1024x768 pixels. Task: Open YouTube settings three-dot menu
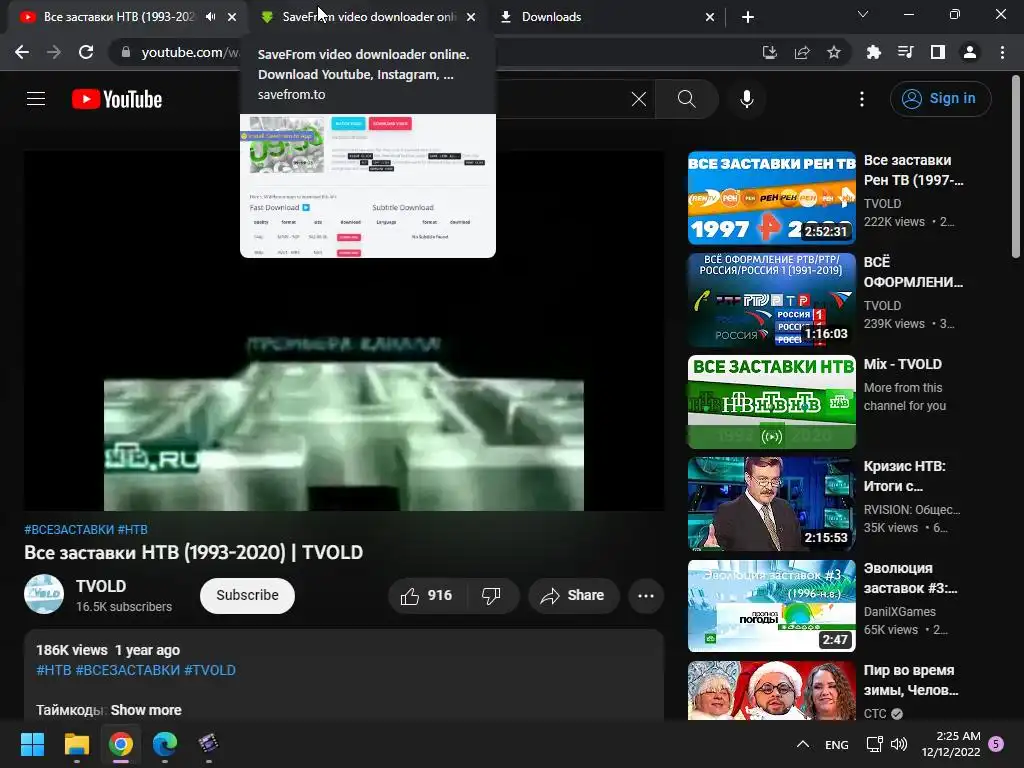(862, 99)
